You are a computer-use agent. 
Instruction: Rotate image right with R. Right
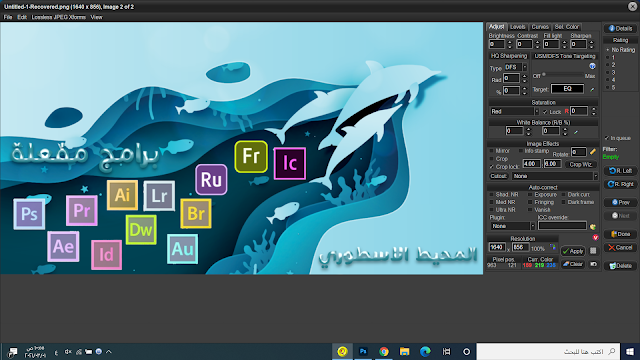pos(620,184)
